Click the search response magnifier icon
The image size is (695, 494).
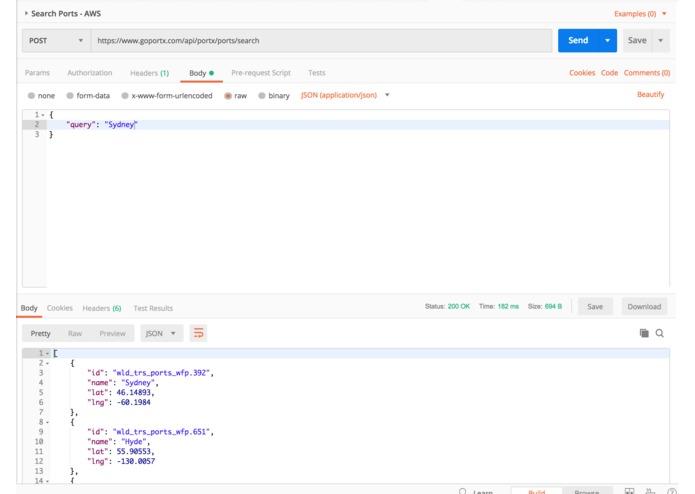coord(660,333)
